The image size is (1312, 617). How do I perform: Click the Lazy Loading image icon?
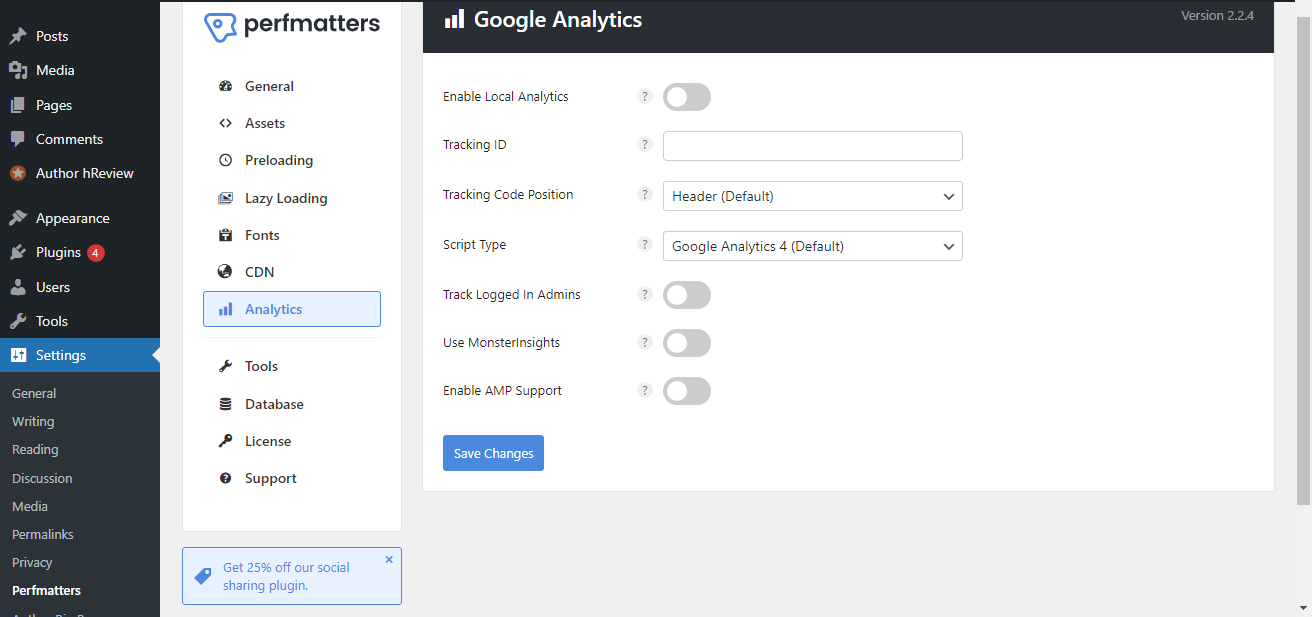[225, 198]
